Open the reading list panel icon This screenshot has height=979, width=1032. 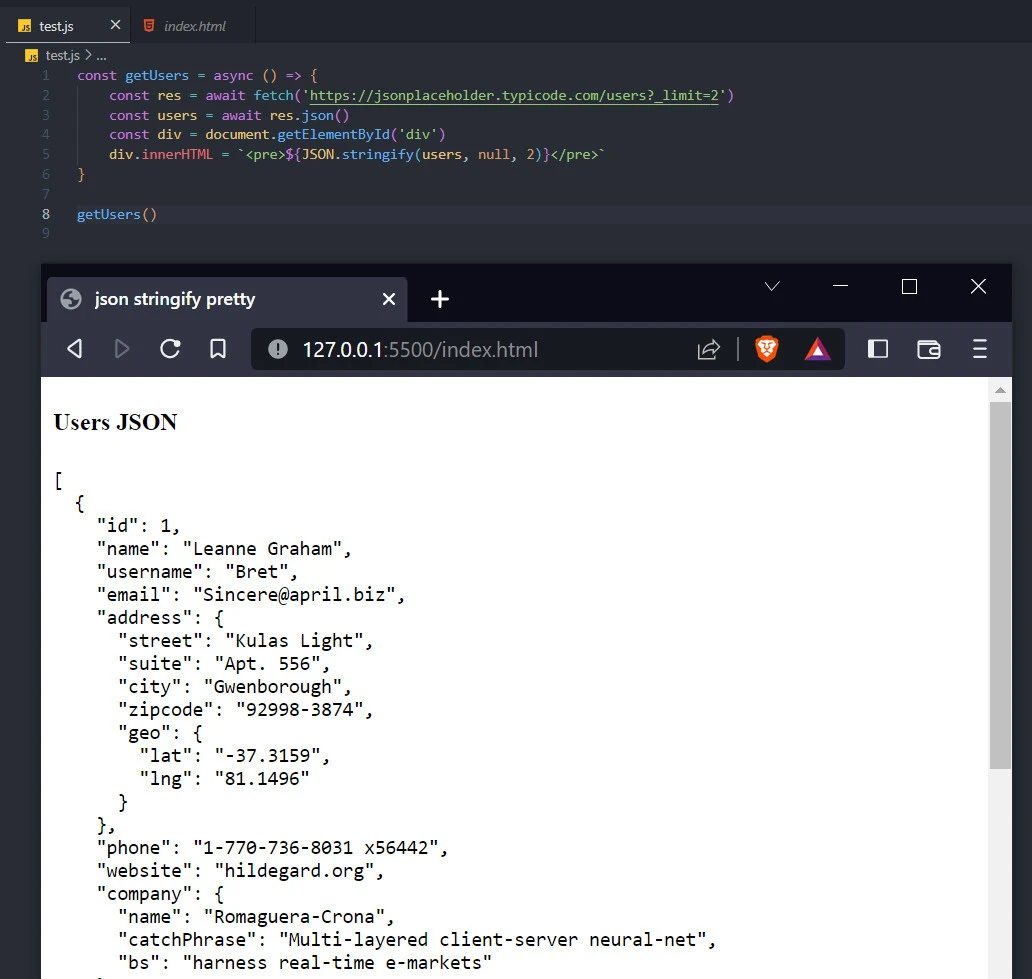(x=928, y=349)
